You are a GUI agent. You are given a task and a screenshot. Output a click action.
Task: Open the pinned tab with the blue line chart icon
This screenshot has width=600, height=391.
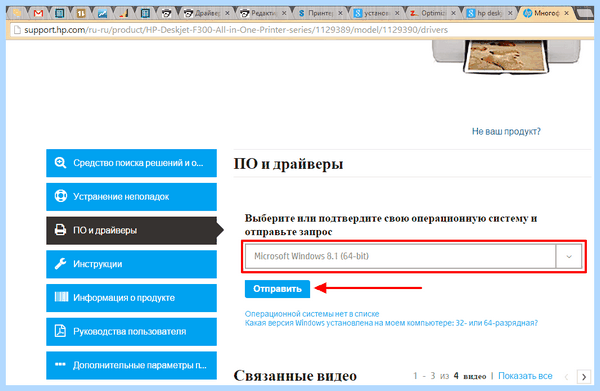tap(102, 13)
